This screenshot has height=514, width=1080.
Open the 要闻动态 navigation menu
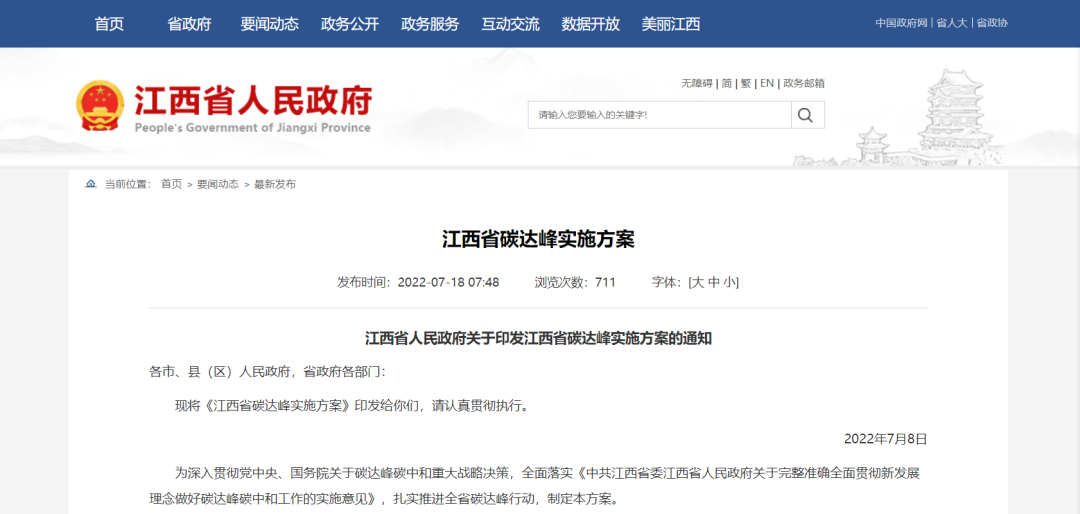point(269,24)
